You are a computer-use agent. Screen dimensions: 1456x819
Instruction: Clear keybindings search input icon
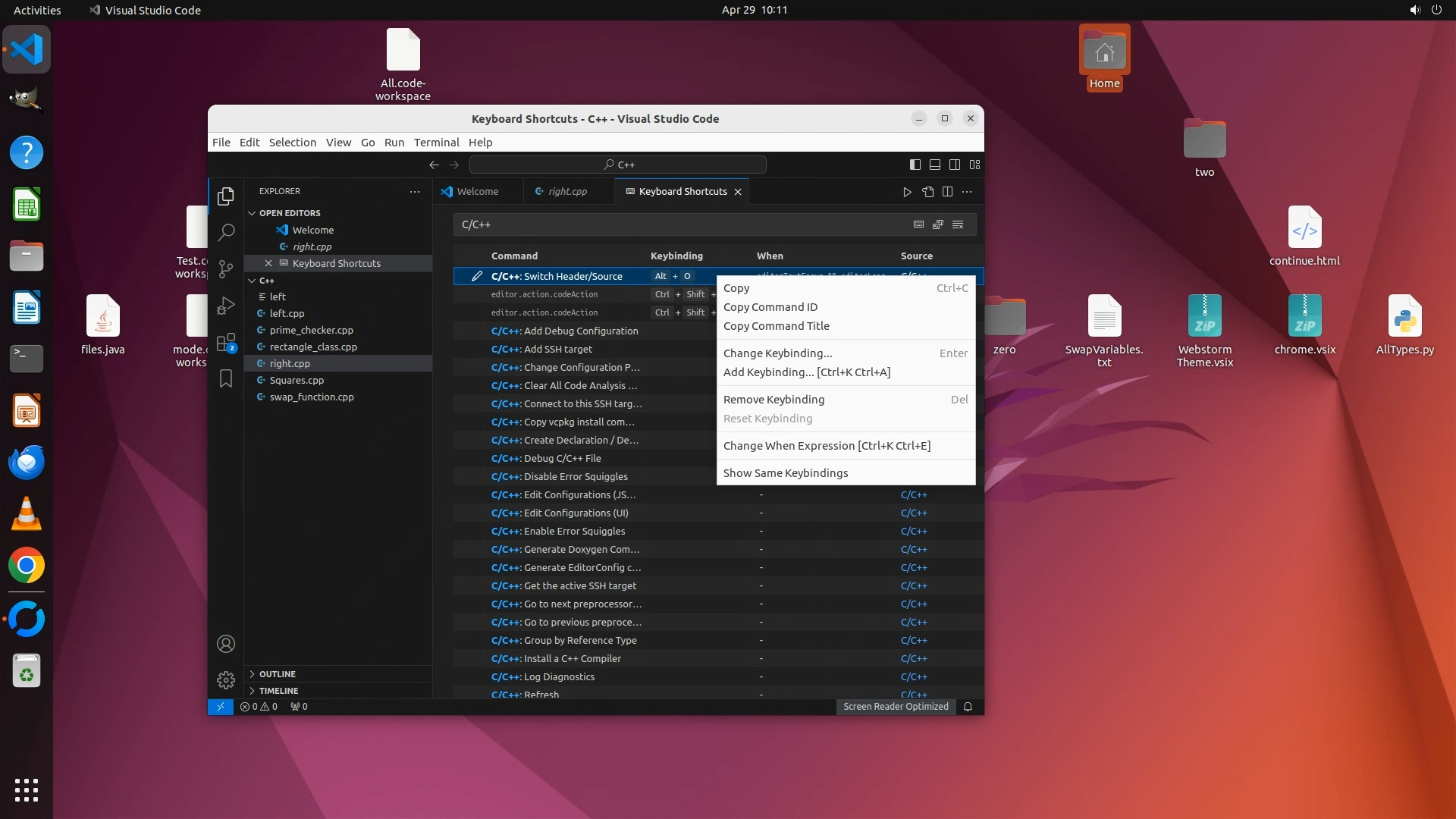(x=958, y=224)
